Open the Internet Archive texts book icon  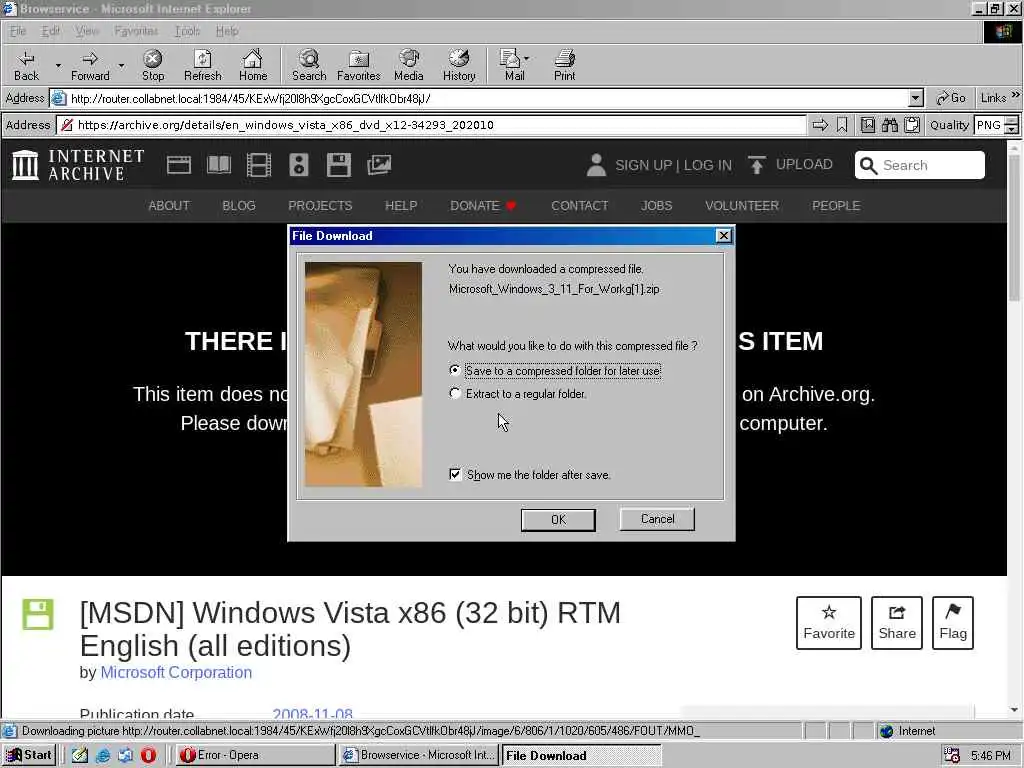coord(219,165)
